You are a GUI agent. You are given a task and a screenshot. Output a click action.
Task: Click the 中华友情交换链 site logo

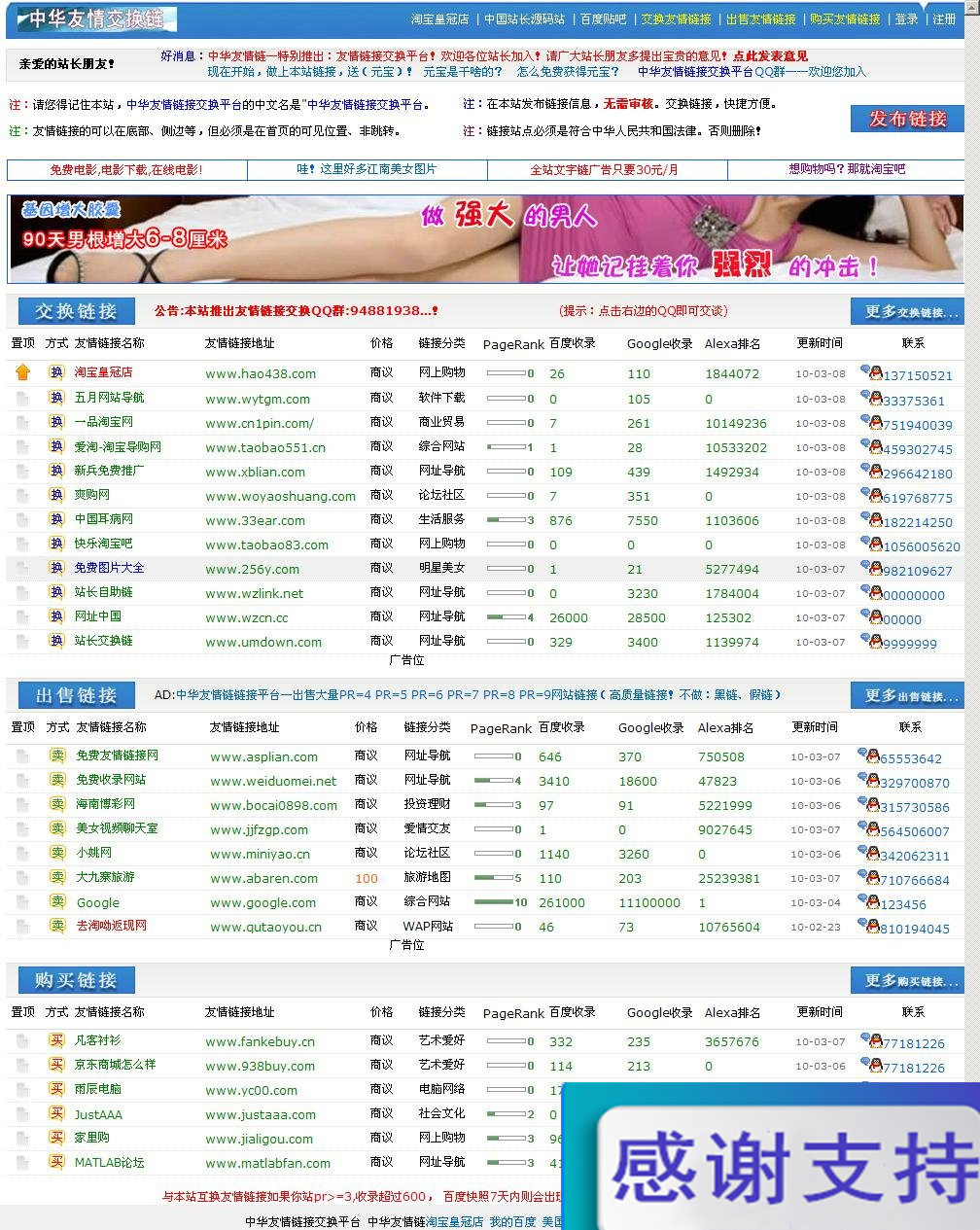(96, 18)
